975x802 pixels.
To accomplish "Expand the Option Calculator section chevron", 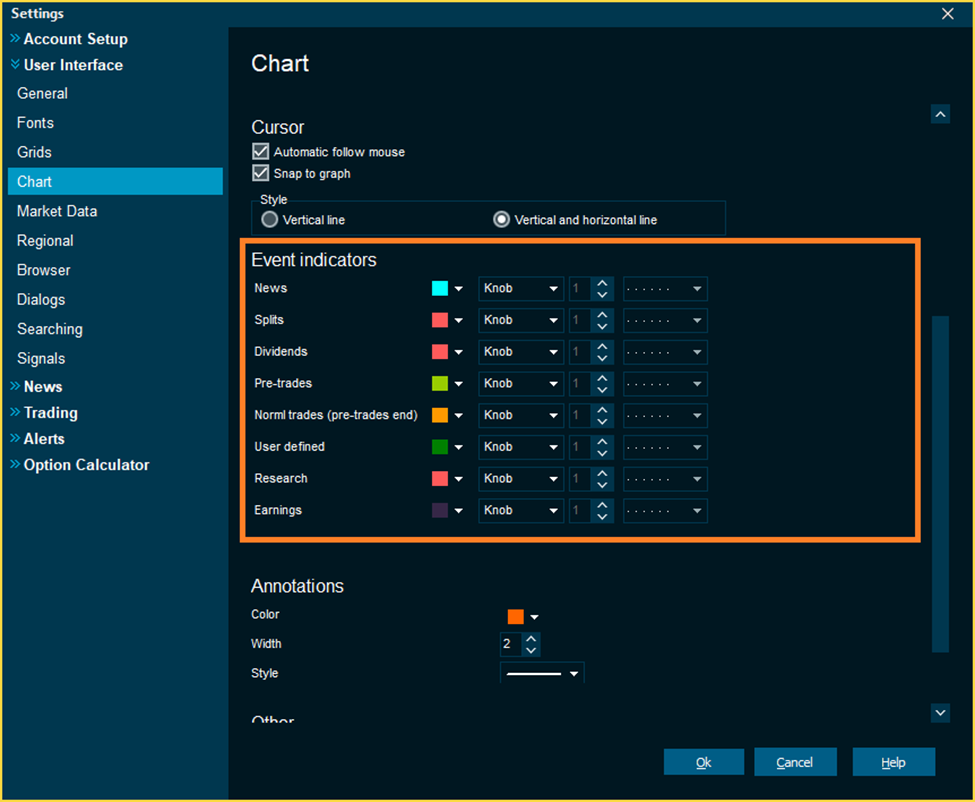I will 15,465.
